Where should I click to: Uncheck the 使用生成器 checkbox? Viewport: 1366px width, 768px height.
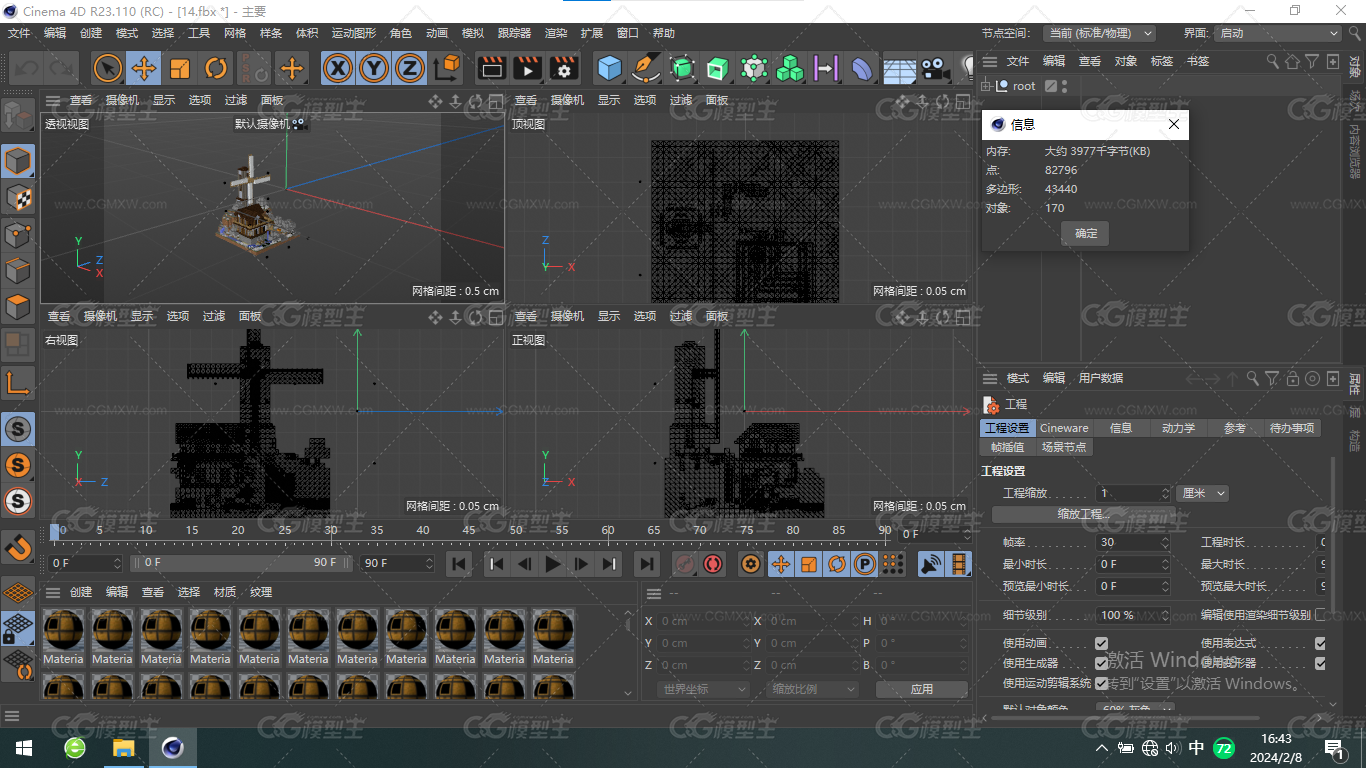(1101, 663)
